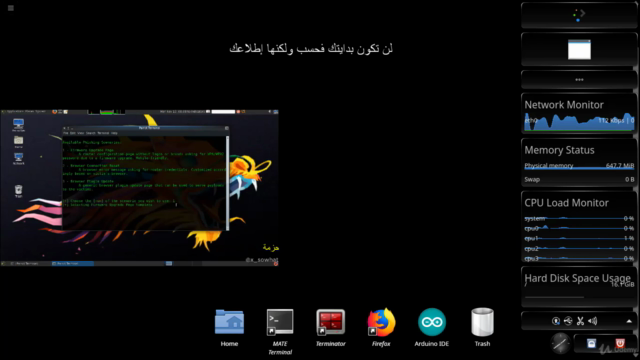Open the network connection tray icon
Viewport: 640px width, 360px height.
(556, 321)
